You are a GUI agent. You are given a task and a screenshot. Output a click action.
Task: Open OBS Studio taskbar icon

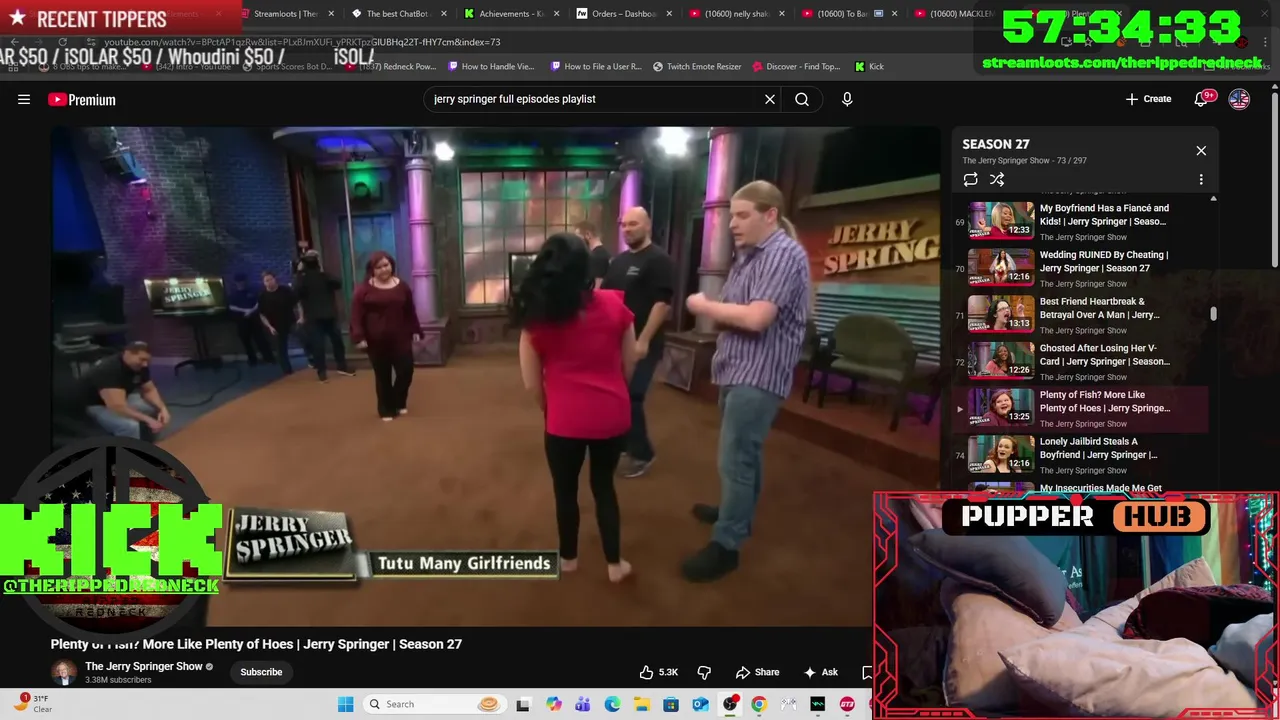click(x=730, y=704)
